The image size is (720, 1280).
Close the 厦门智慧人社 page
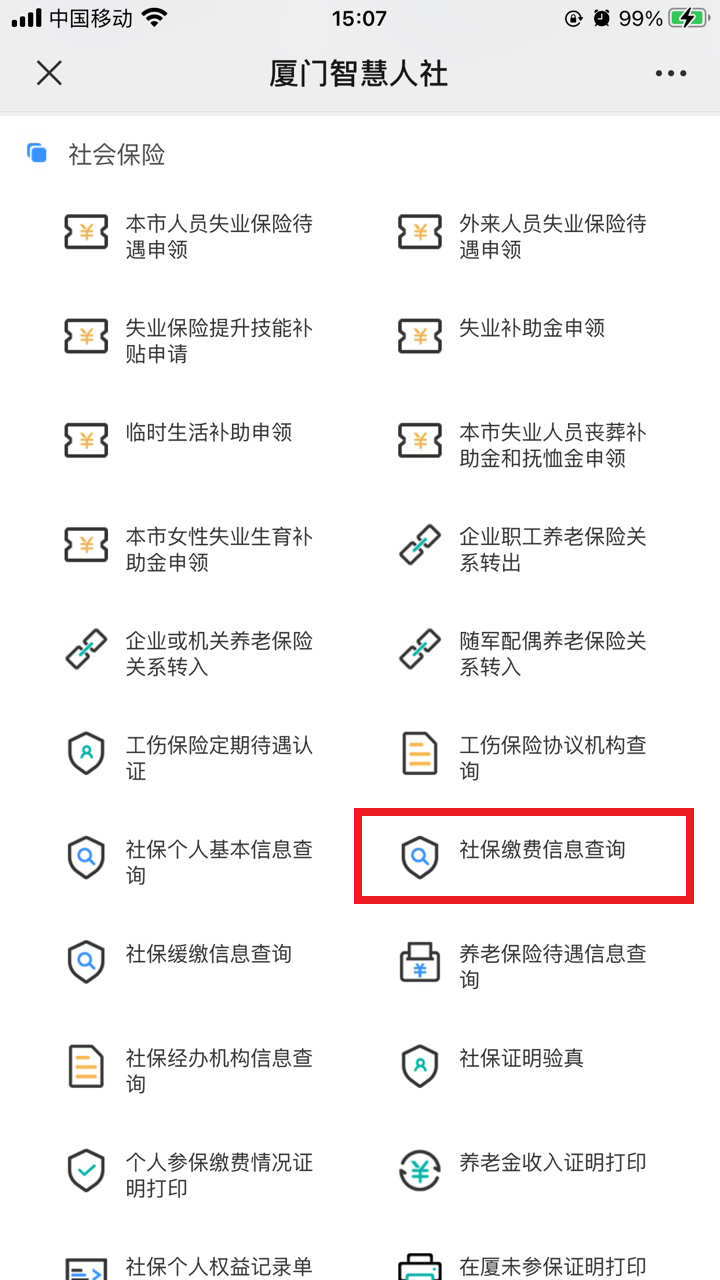49,73
